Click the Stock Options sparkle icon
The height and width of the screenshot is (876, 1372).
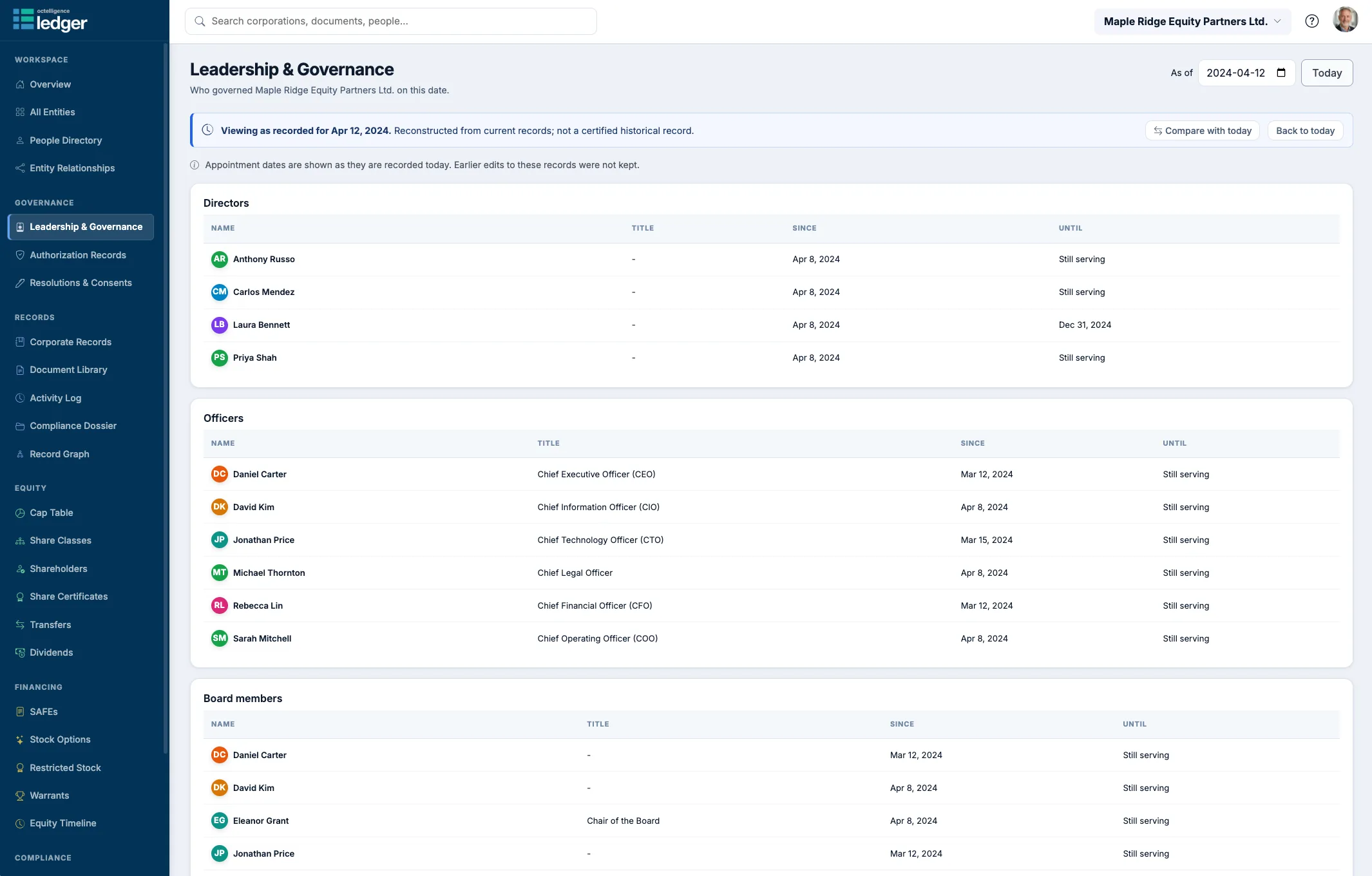20,739
